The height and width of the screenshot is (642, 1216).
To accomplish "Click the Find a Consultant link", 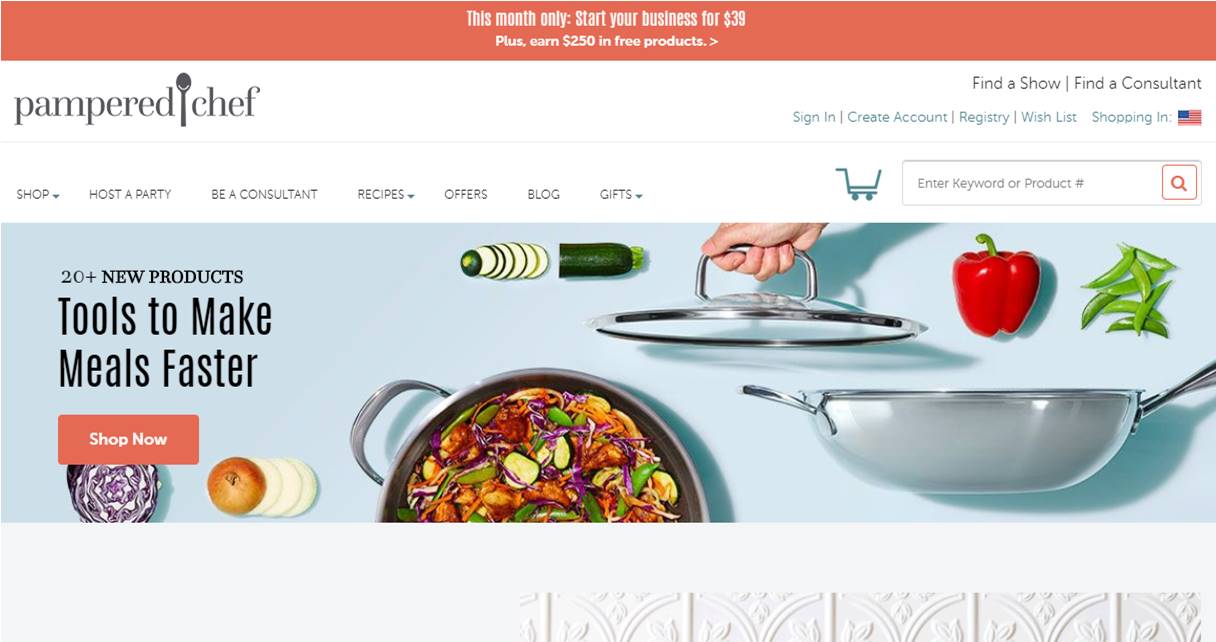I will 1138,83.
